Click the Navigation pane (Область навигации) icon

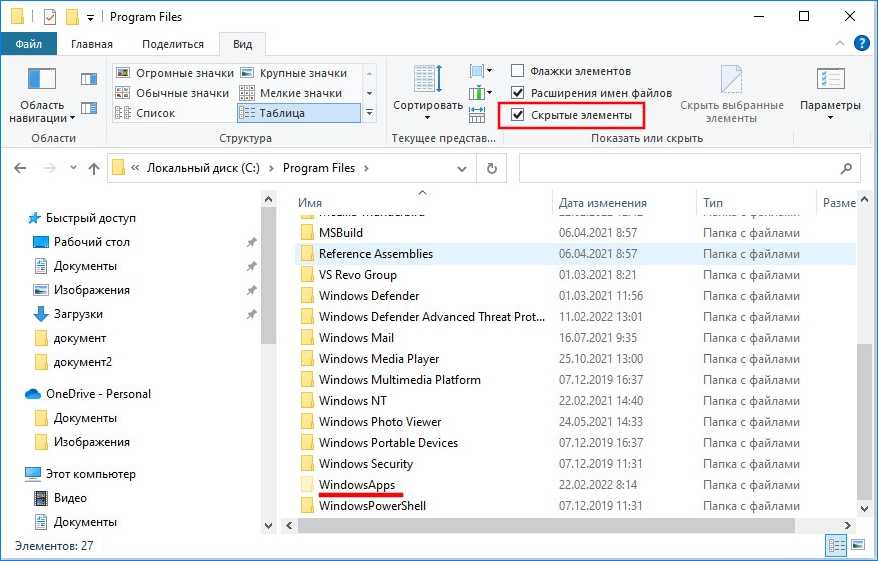[42, 80]
